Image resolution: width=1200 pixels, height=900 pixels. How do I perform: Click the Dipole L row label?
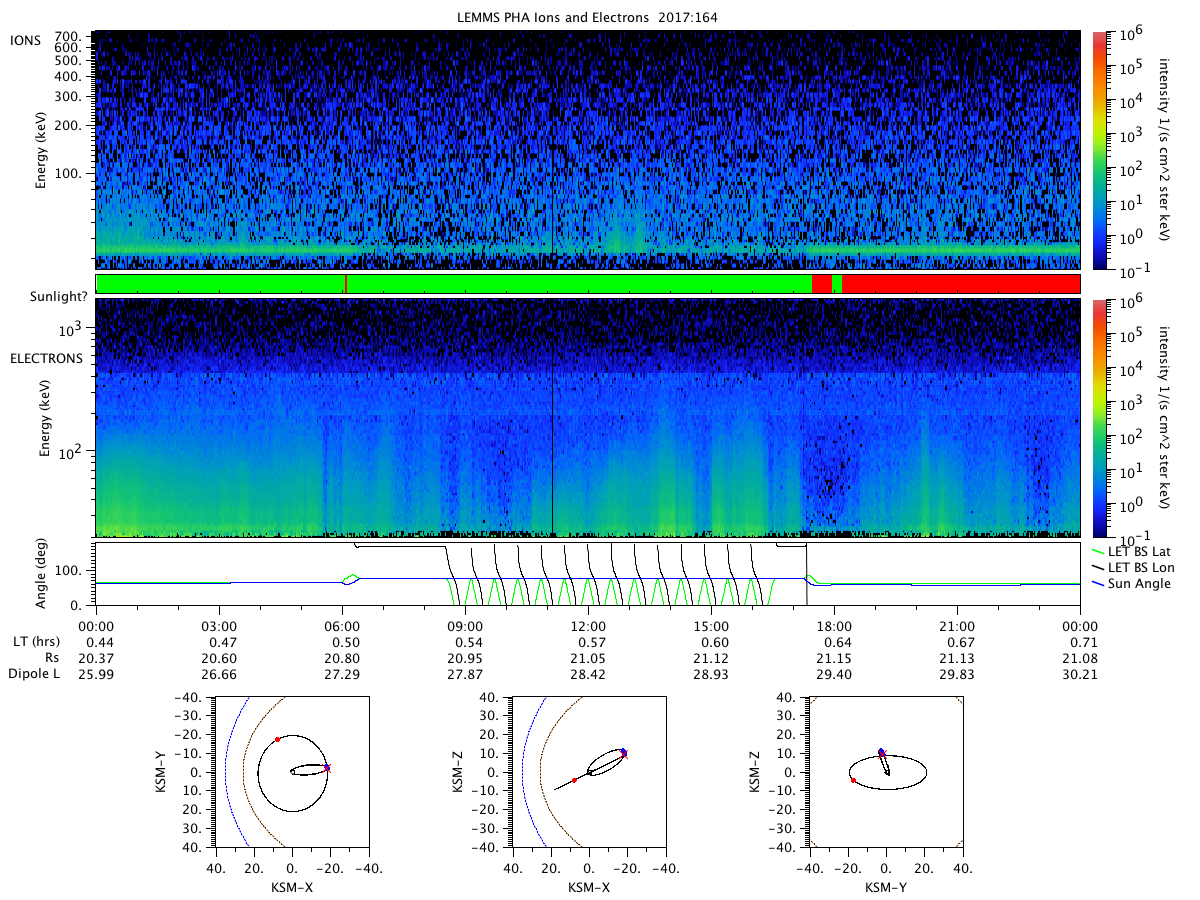tap(41, 675)
